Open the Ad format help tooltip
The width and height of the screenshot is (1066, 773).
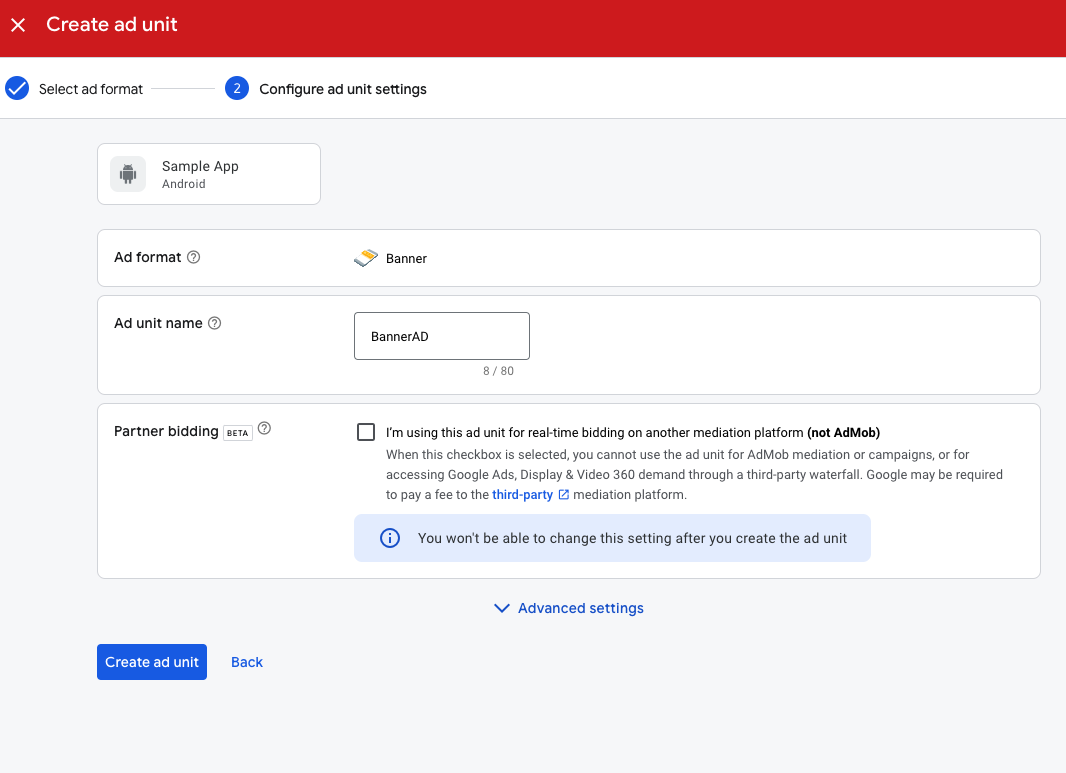pyautogui.click(x=192, y=257)
